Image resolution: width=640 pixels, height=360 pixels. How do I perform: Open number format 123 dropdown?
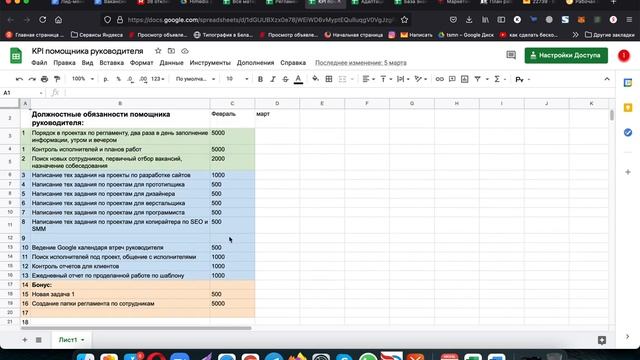158,79
